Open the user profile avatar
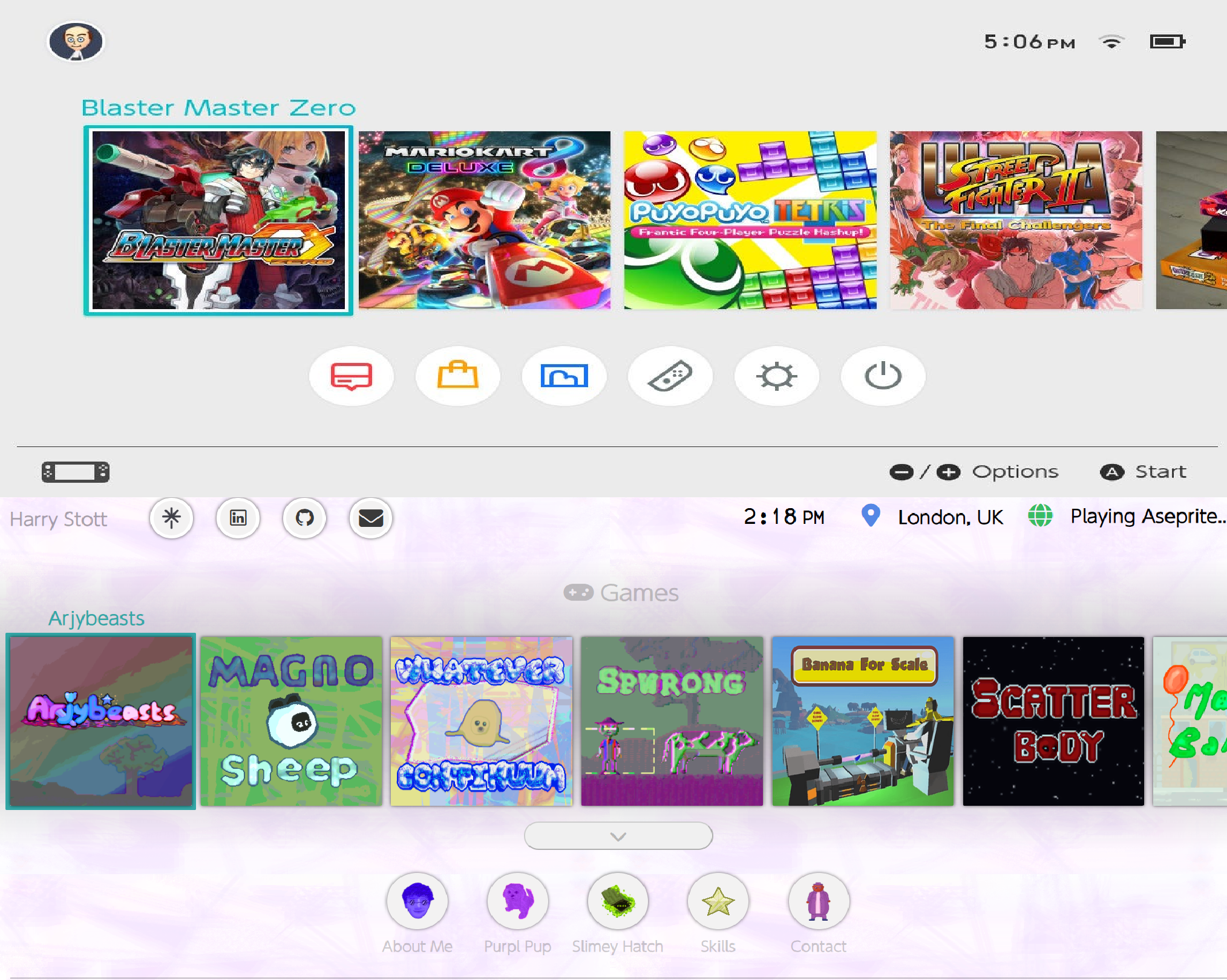1227x980 pixels. coord(76,42)
